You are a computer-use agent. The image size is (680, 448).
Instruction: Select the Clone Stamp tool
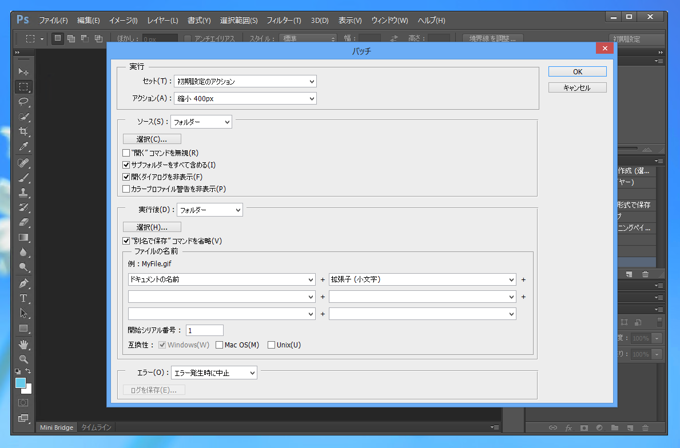tap(23, 193)
